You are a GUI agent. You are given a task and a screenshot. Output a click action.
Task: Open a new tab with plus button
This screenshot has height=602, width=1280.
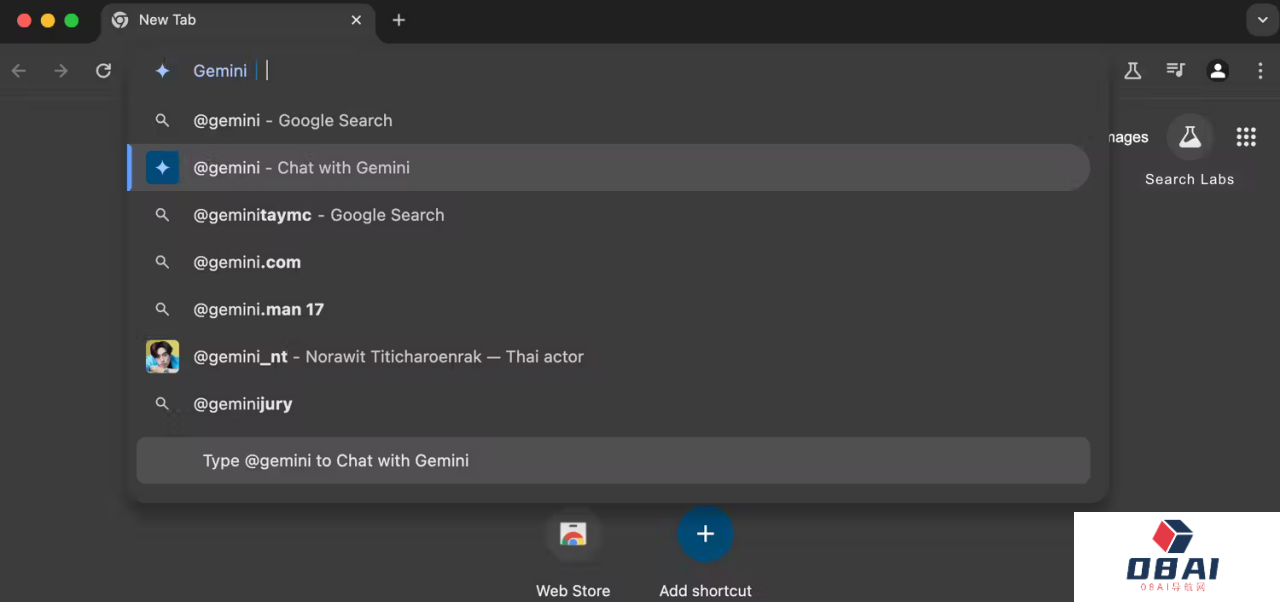point(399,20)
